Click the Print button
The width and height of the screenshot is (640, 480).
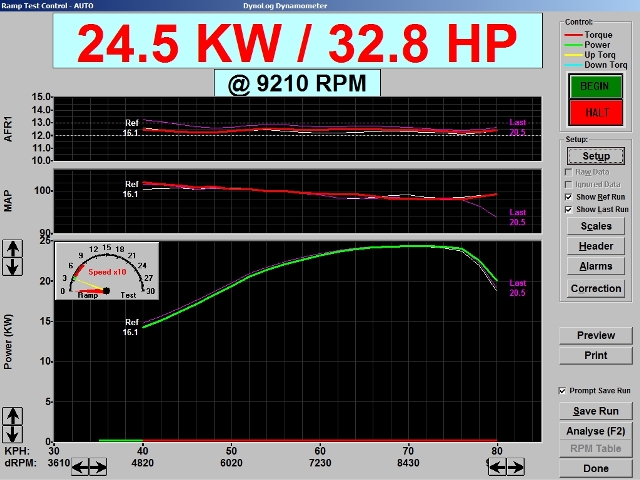(596, 356)
